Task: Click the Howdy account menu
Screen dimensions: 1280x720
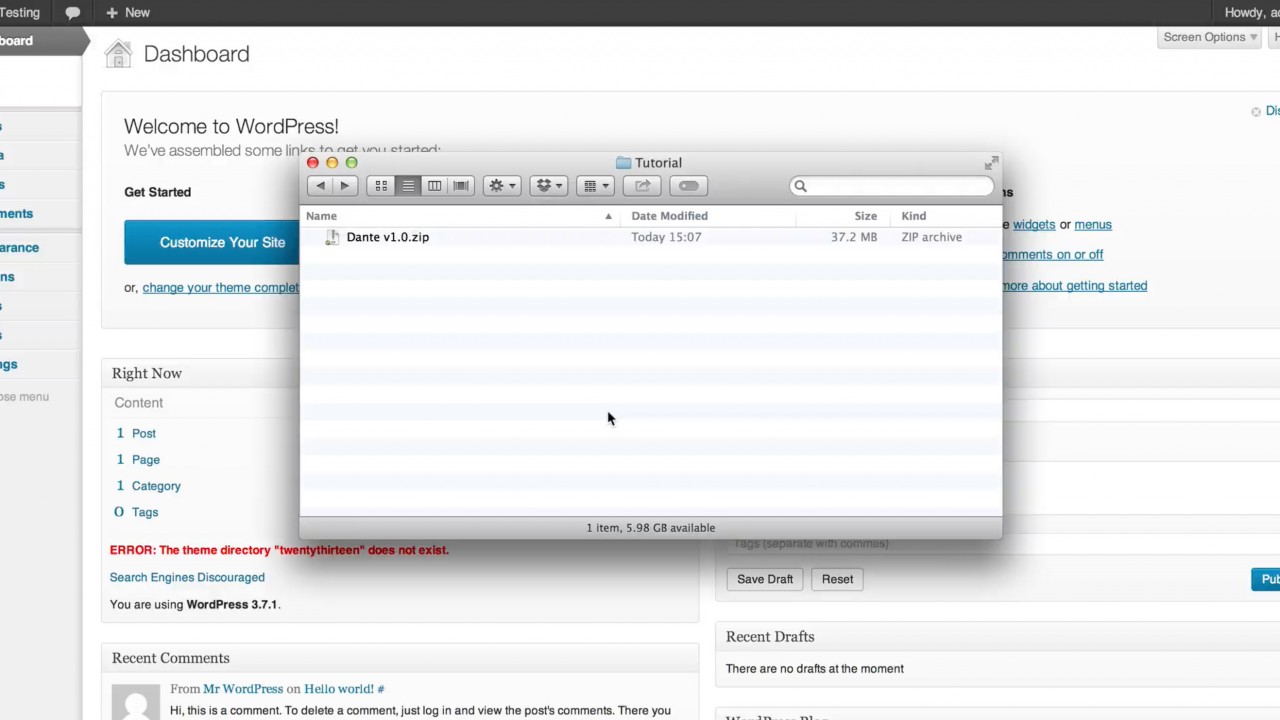Action: tap(1252, 13)
